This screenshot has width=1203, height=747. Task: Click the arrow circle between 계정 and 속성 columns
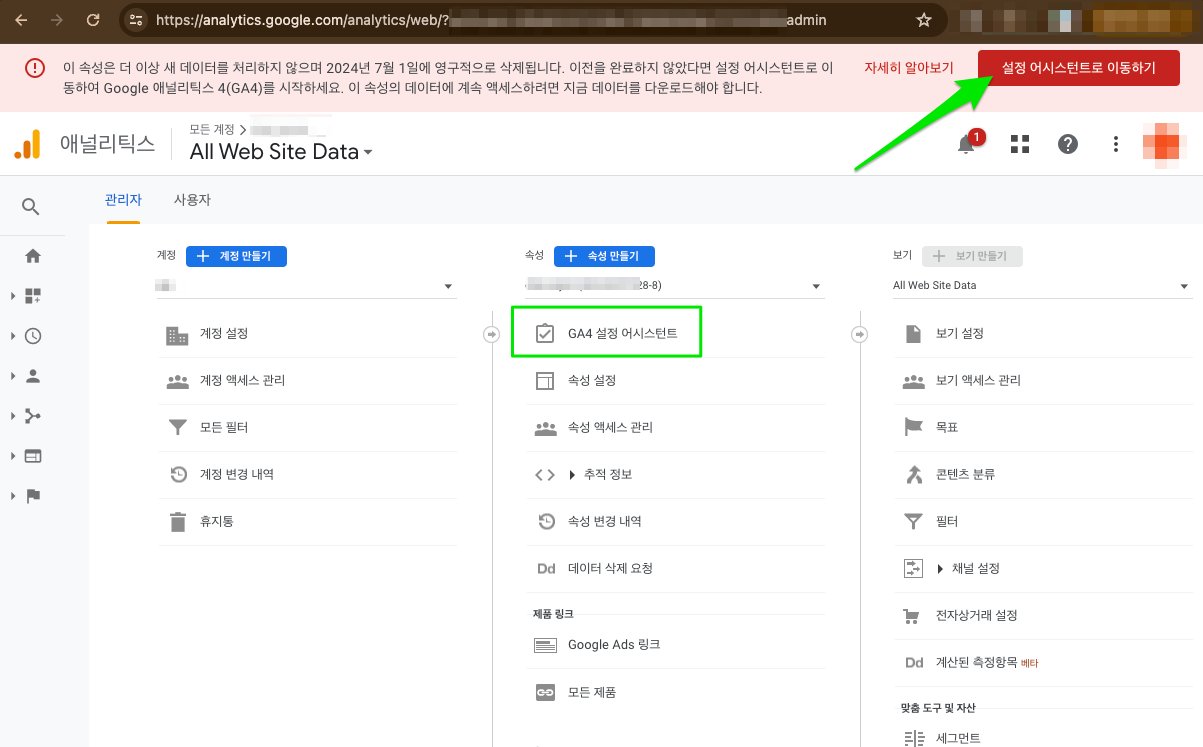coord(491,334)
